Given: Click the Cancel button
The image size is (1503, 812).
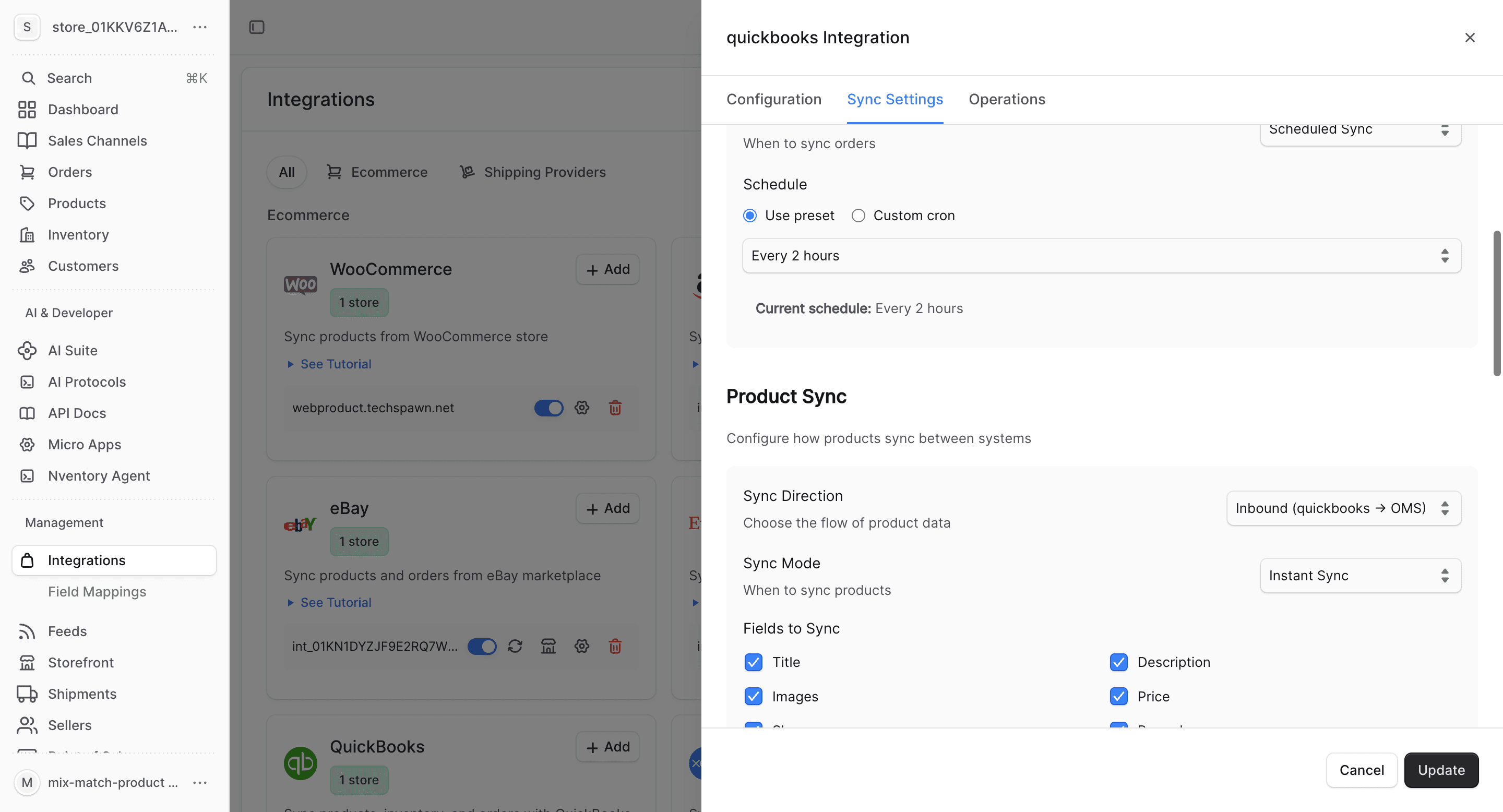Looking at the screenshot, I should [1361, 770].
